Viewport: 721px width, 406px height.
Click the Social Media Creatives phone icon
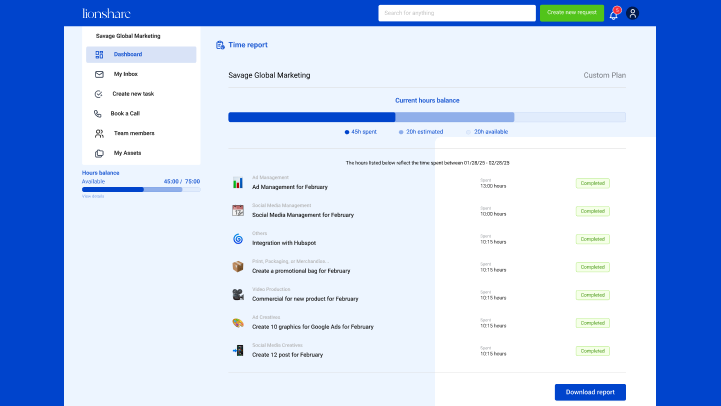point(238,351)
